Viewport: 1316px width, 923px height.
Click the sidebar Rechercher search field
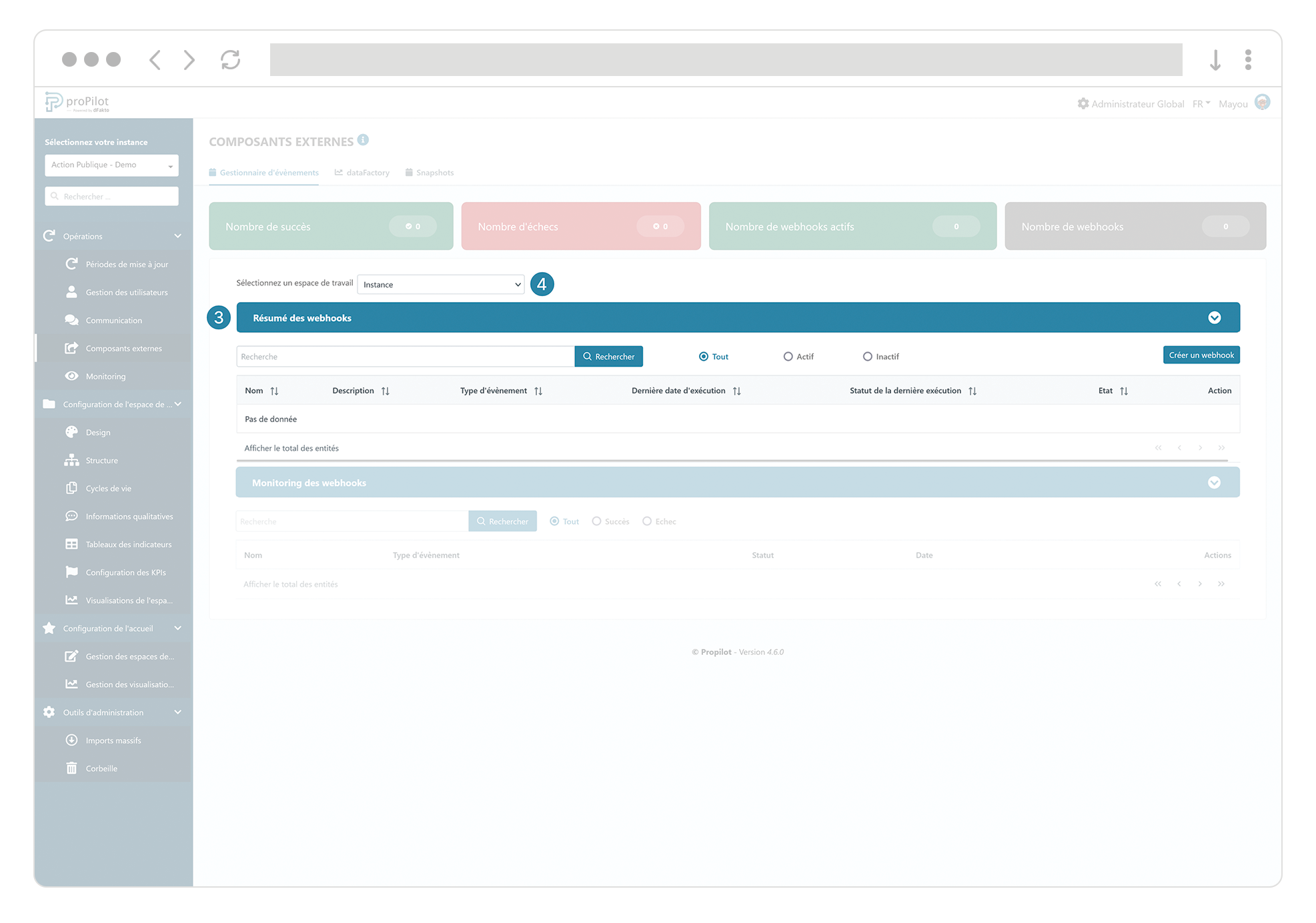coord(112,197)
